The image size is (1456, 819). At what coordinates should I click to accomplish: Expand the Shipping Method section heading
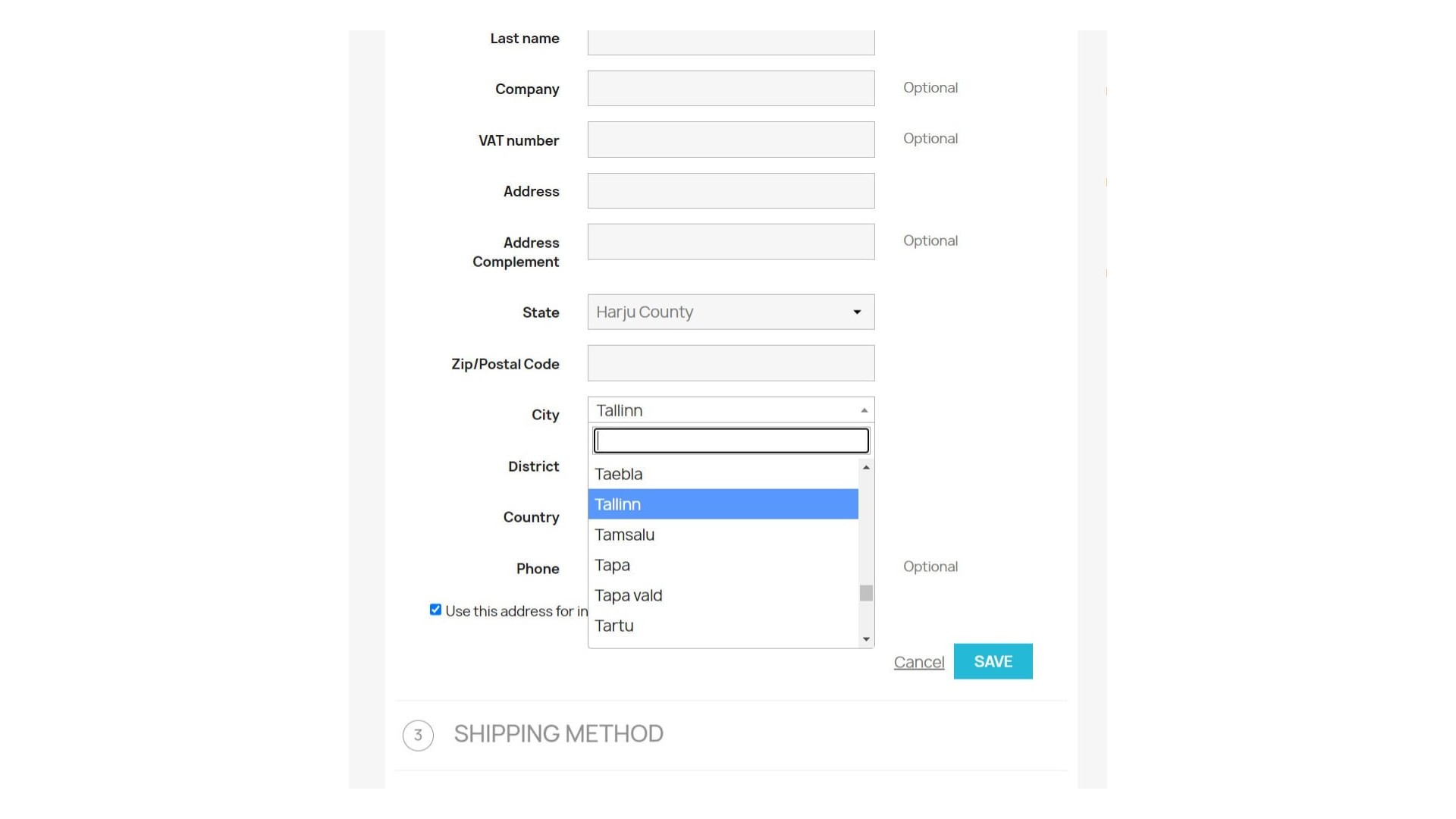pyautogui.click(x=558, y=734)
